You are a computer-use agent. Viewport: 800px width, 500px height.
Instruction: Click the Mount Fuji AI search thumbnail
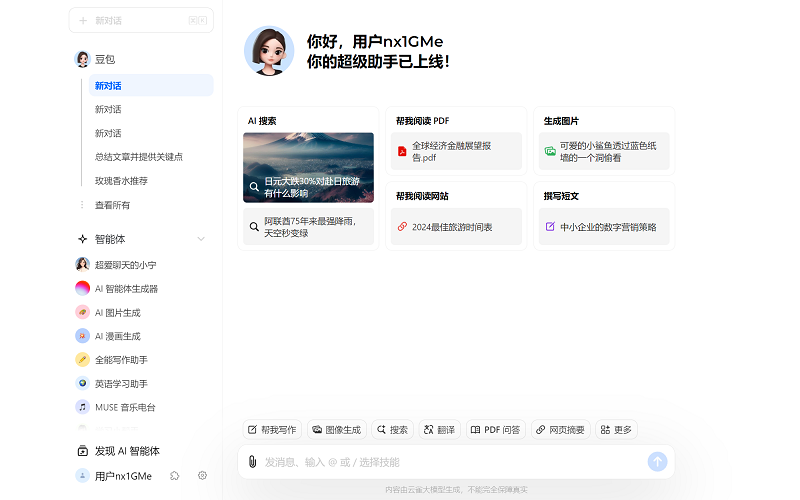point(308,167)
